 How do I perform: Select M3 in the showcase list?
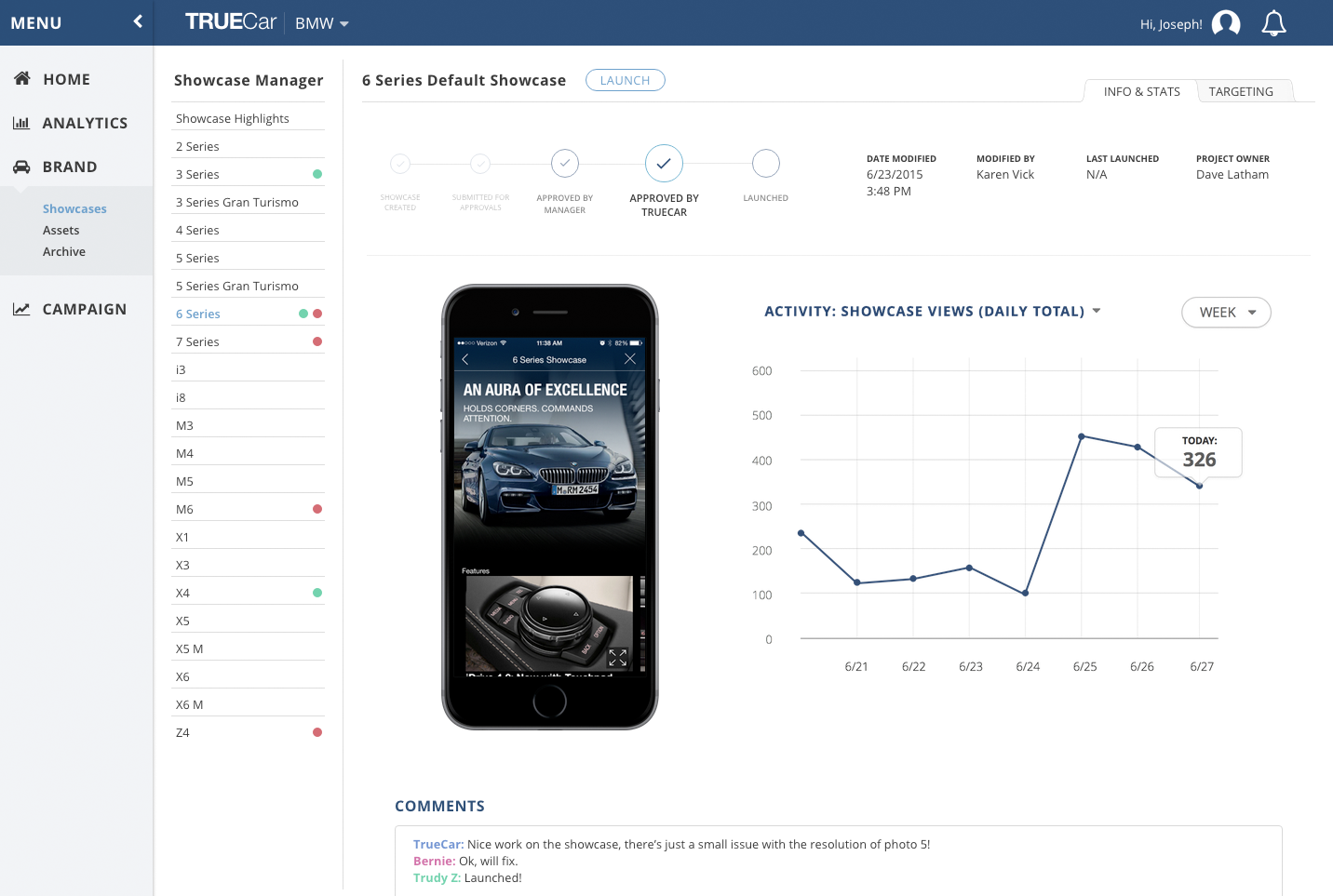(x=249, y=425)
